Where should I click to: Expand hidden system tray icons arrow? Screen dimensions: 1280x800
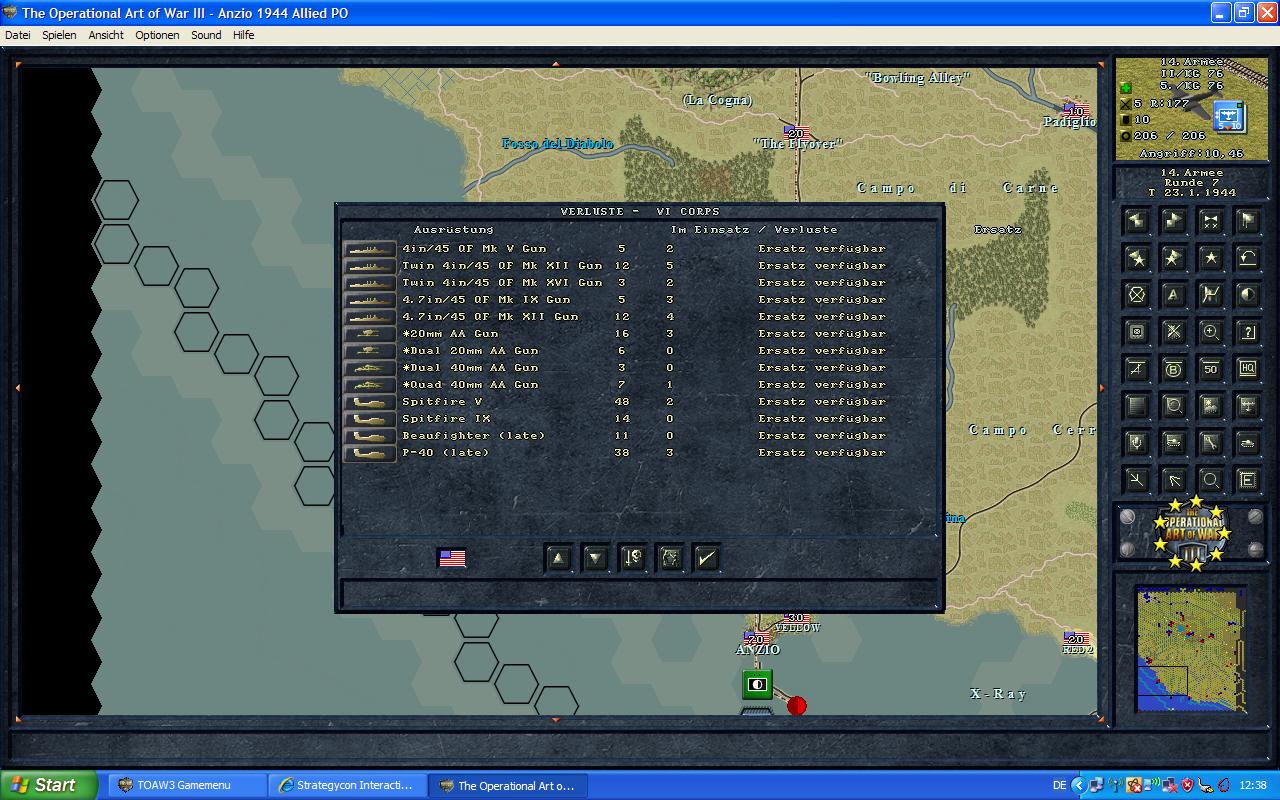point(1079,786)
